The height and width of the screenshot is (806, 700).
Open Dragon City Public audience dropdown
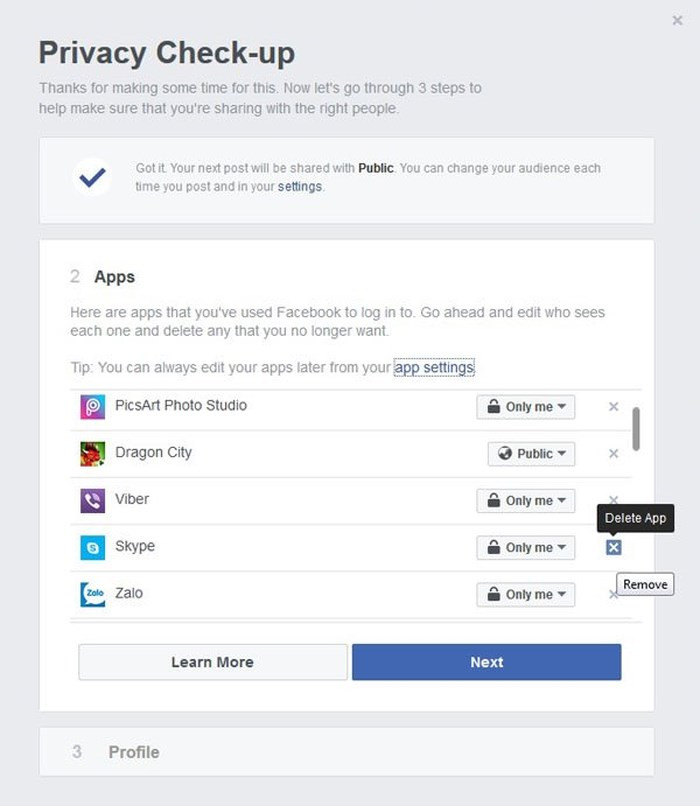pyautogui.click(x=531, y=453)
